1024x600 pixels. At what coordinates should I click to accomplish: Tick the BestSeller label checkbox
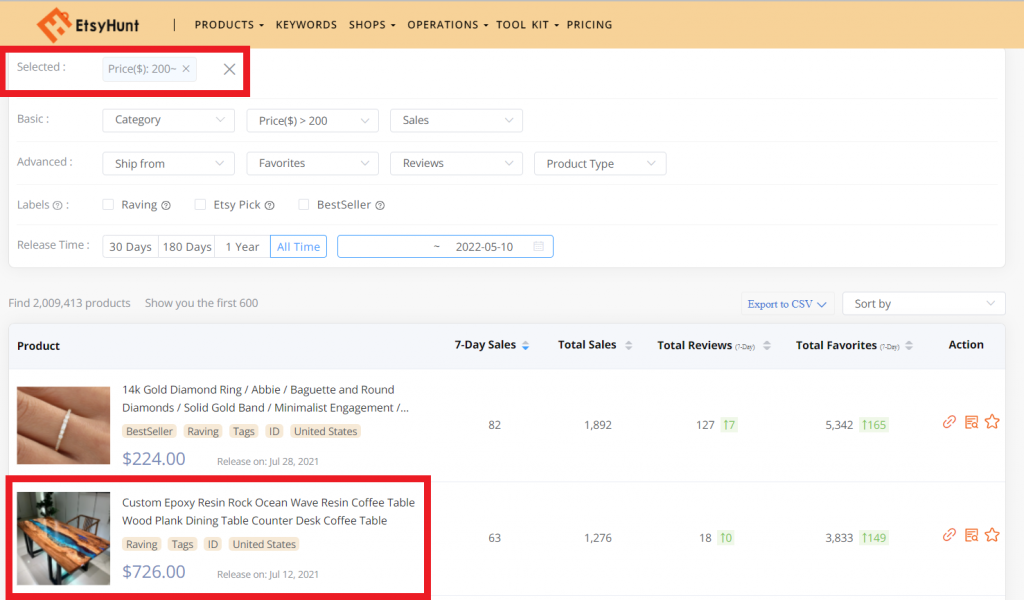click(x=303, y=205)
